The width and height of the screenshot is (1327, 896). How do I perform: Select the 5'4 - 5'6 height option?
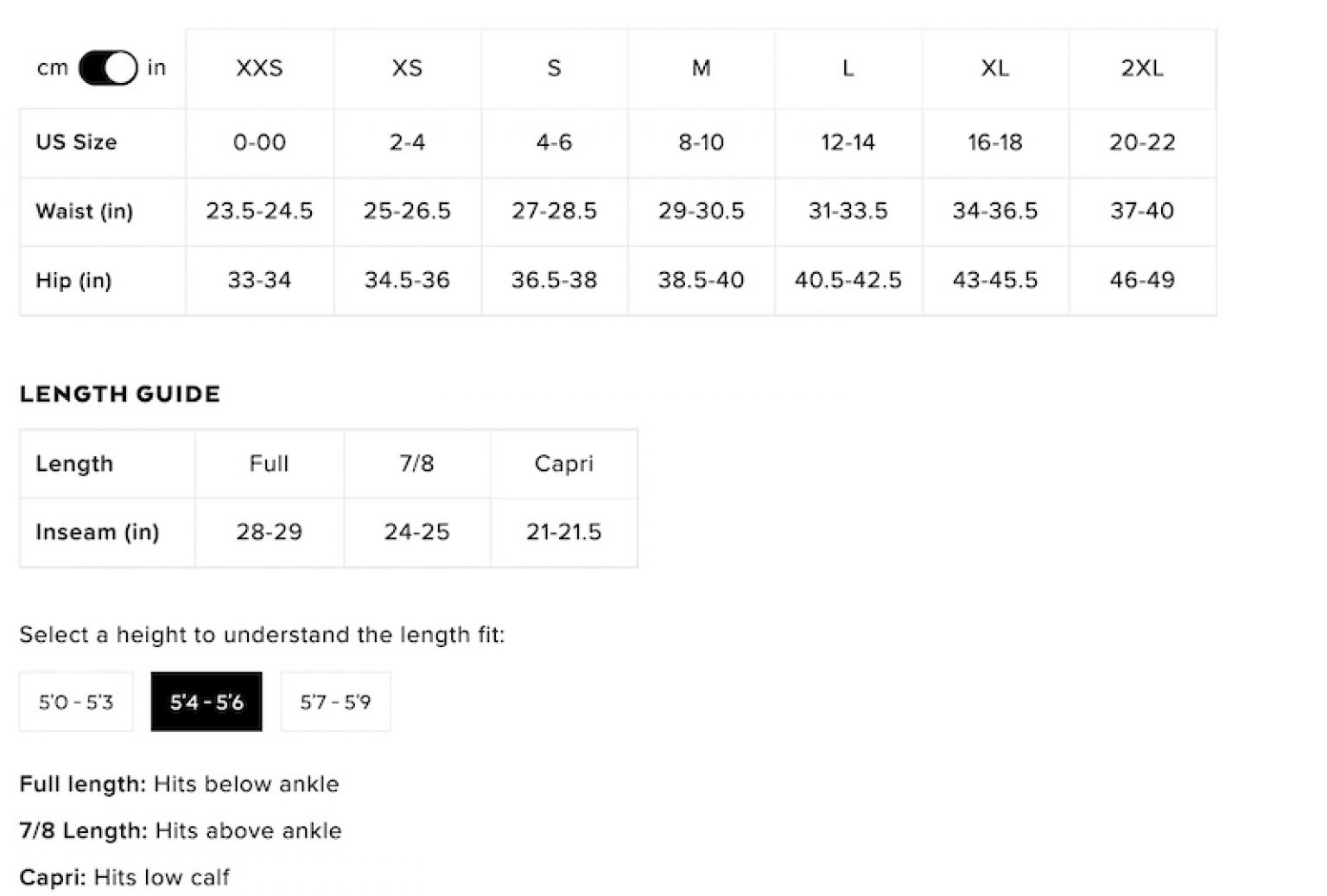point(206,702)
